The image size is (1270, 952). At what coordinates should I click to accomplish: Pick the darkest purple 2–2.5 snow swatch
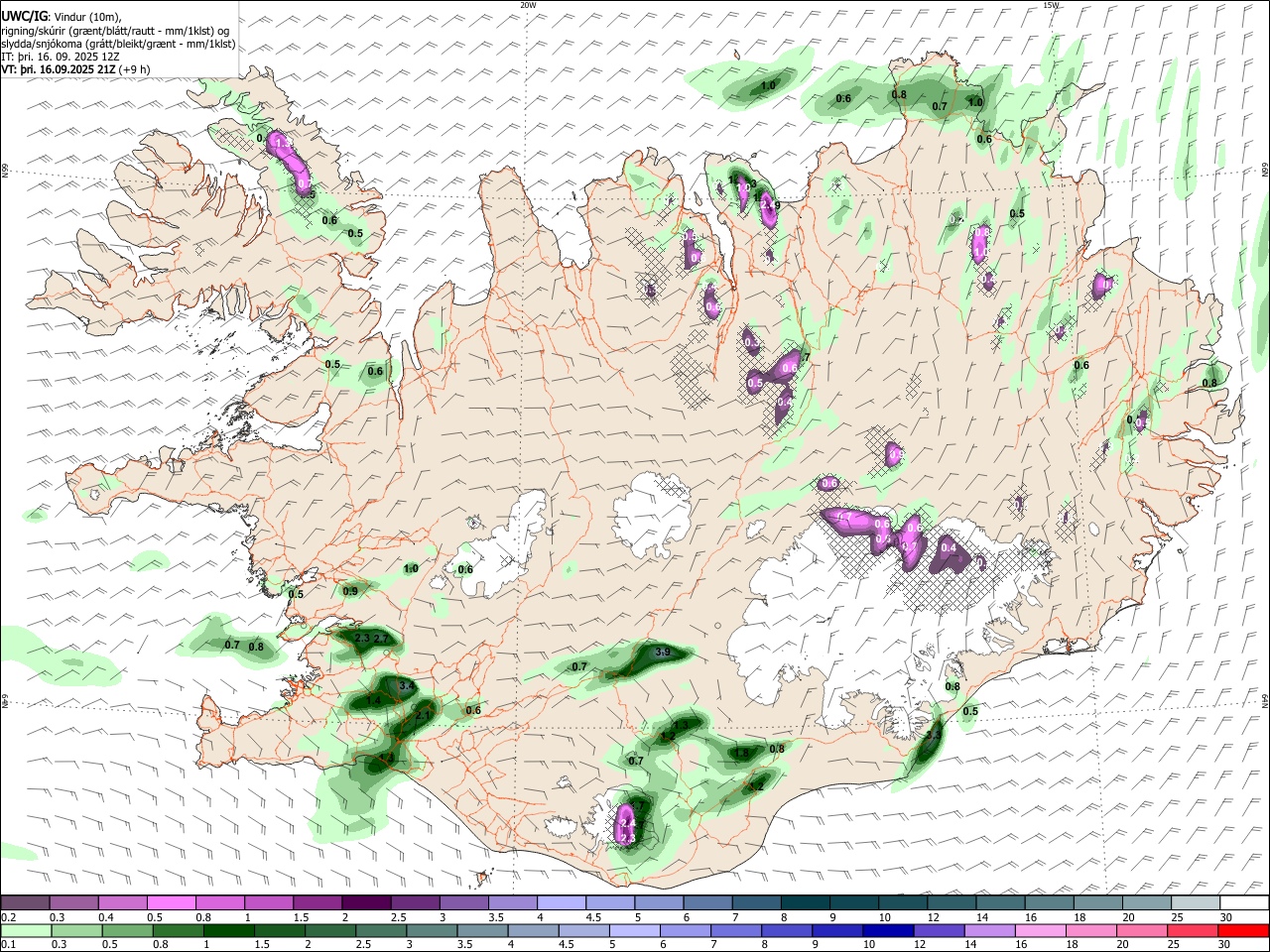coord(366,903)
